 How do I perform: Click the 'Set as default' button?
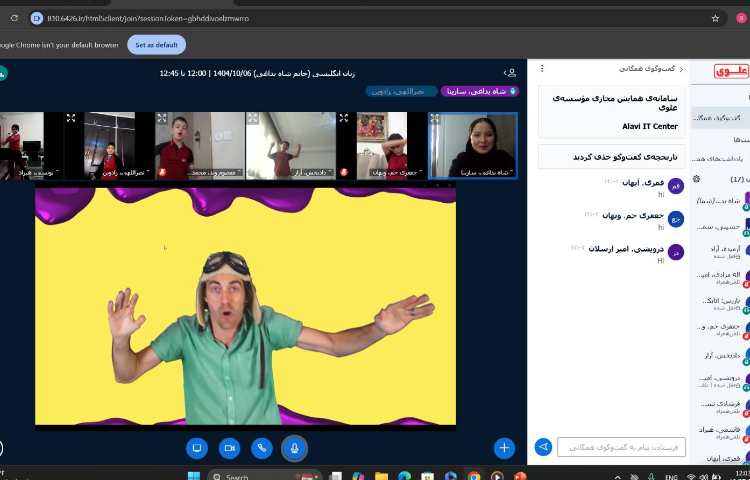tap(156, 44)
